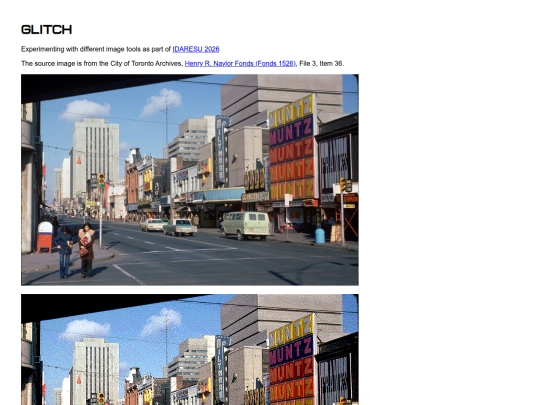Open the IDARESU 2026 link
This screenshot has width=540, height=405.
pos(196,49)
